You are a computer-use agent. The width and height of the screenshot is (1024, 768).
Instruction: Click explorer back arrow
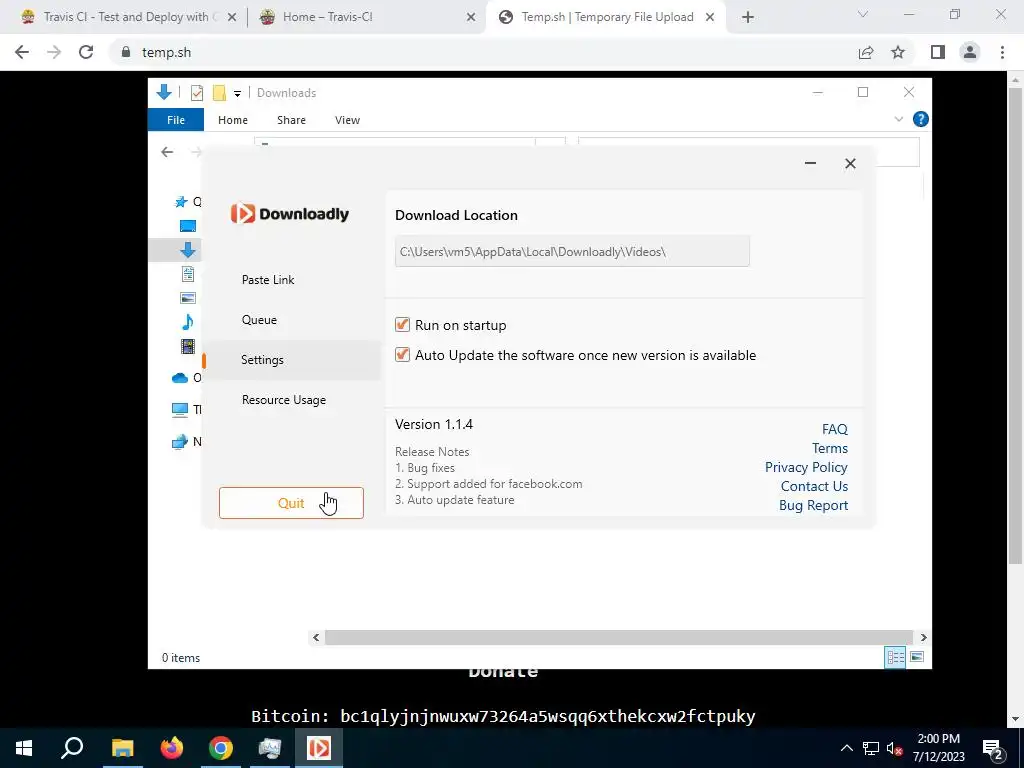[x=167, y=152]
